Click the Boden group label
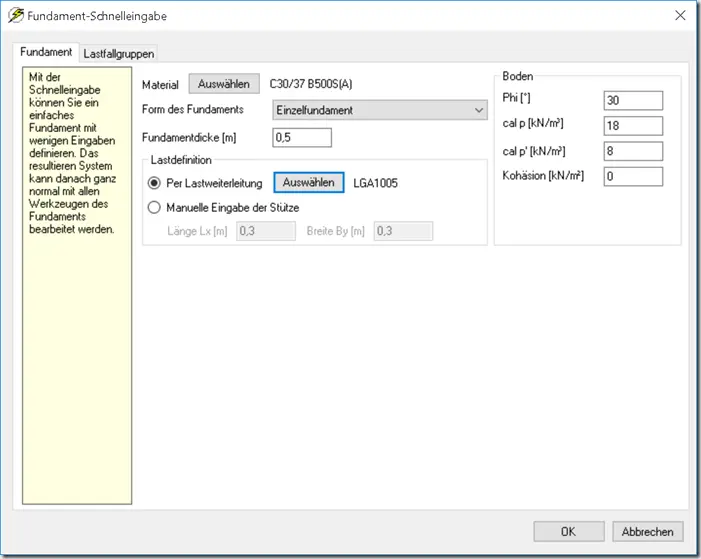 pos(517,76)
